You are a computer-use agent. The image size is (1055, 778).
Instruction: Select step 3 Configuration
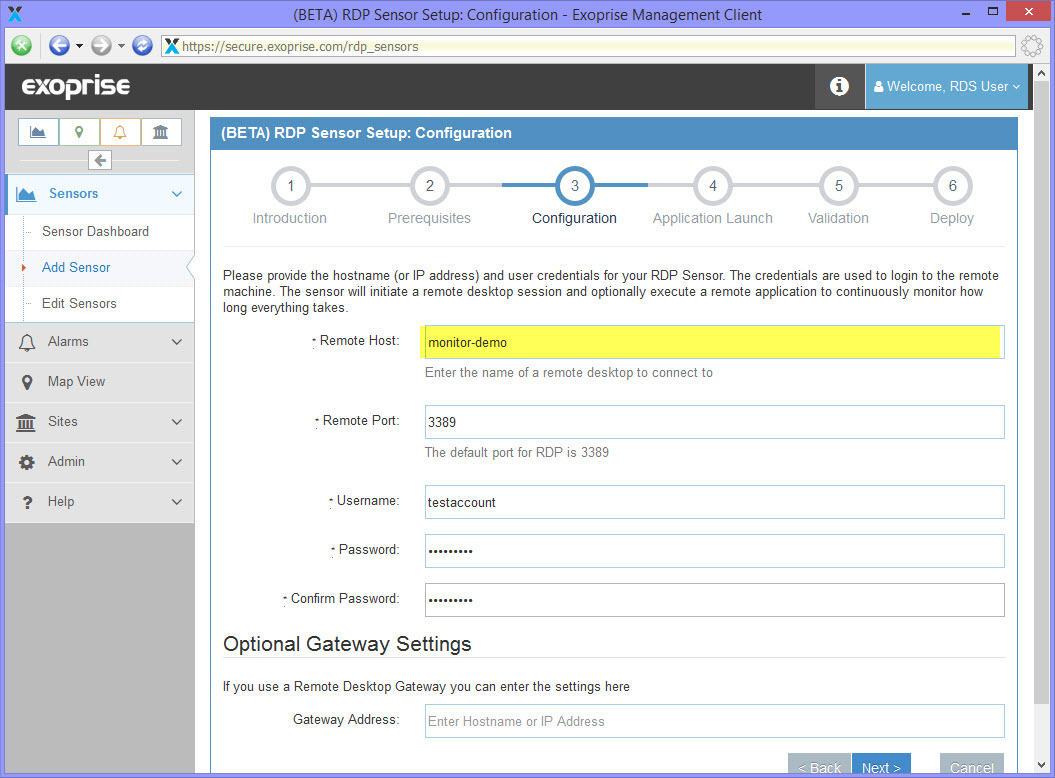click(575, 186)
